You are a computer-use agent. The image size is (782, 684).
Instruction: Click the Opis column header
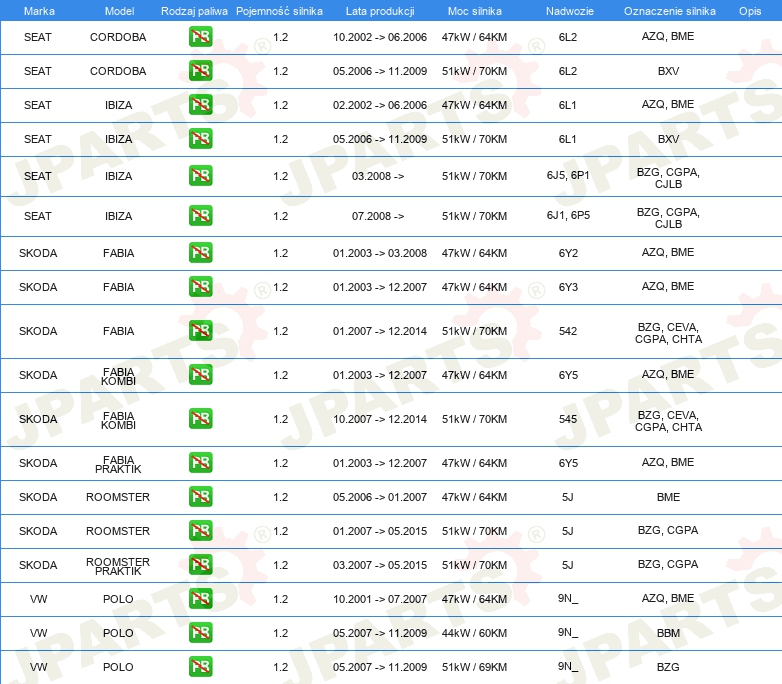coord(750,11)
